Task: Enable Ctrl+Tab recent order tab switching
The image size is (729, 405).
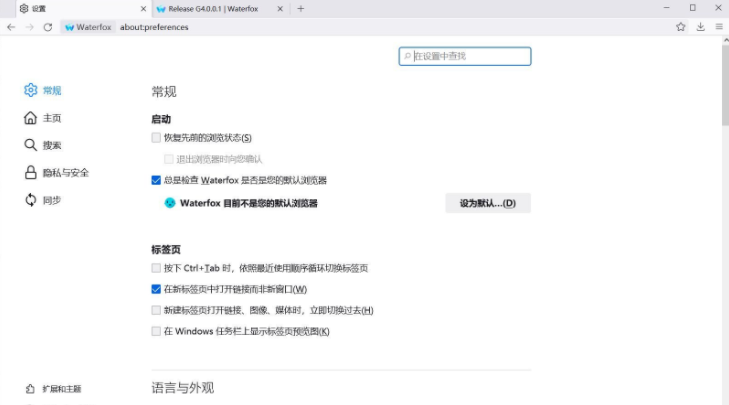Action: pos(156,268)
